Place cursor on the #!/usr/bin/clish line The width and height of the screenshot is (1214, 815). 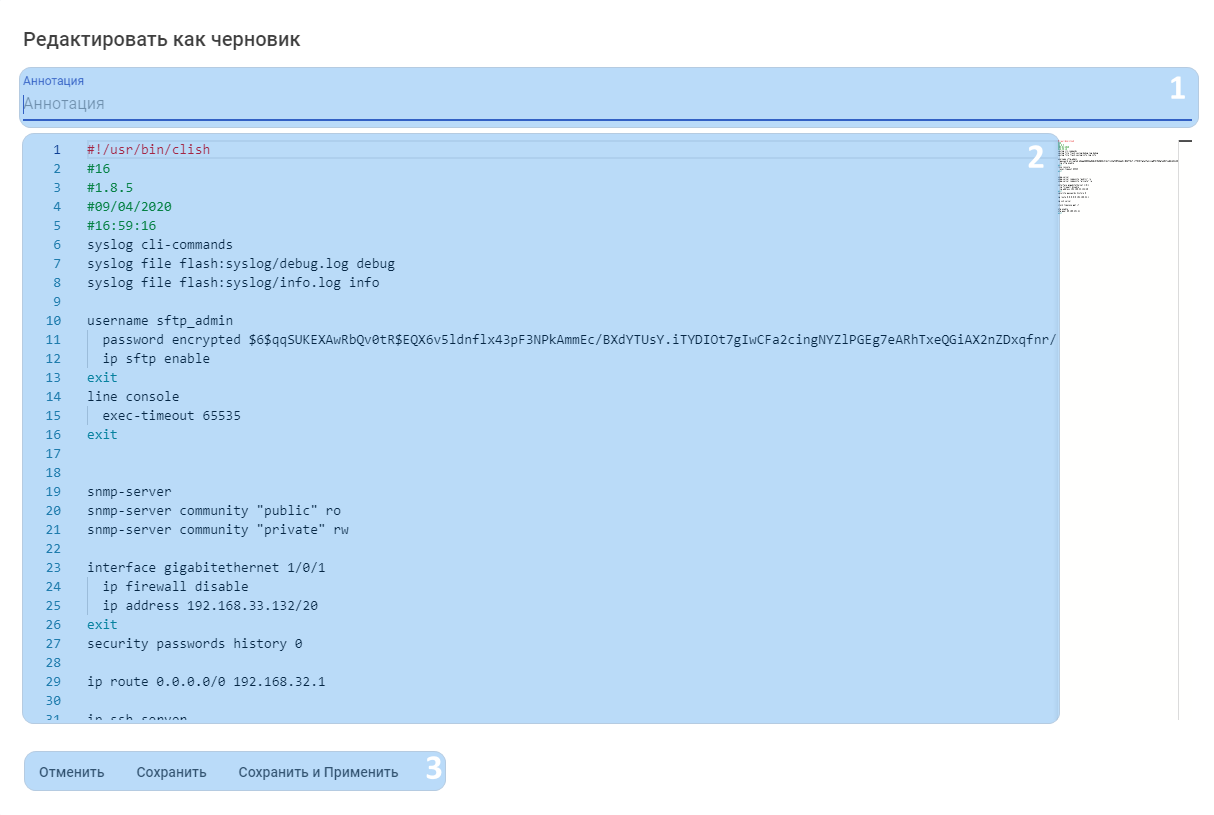(x=148, y=150)
